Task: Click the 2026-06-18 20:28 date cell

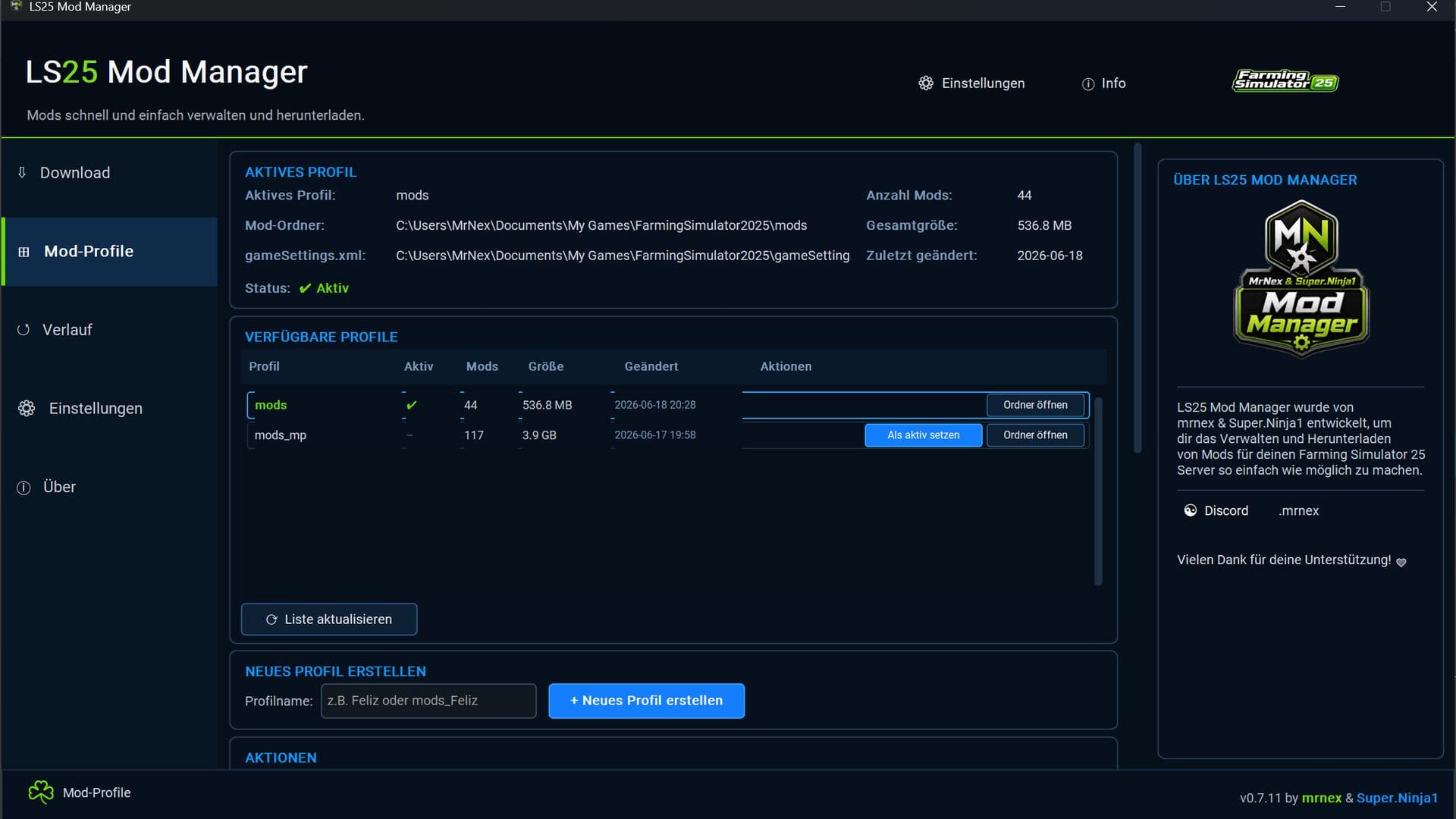Action: point(655,405)
